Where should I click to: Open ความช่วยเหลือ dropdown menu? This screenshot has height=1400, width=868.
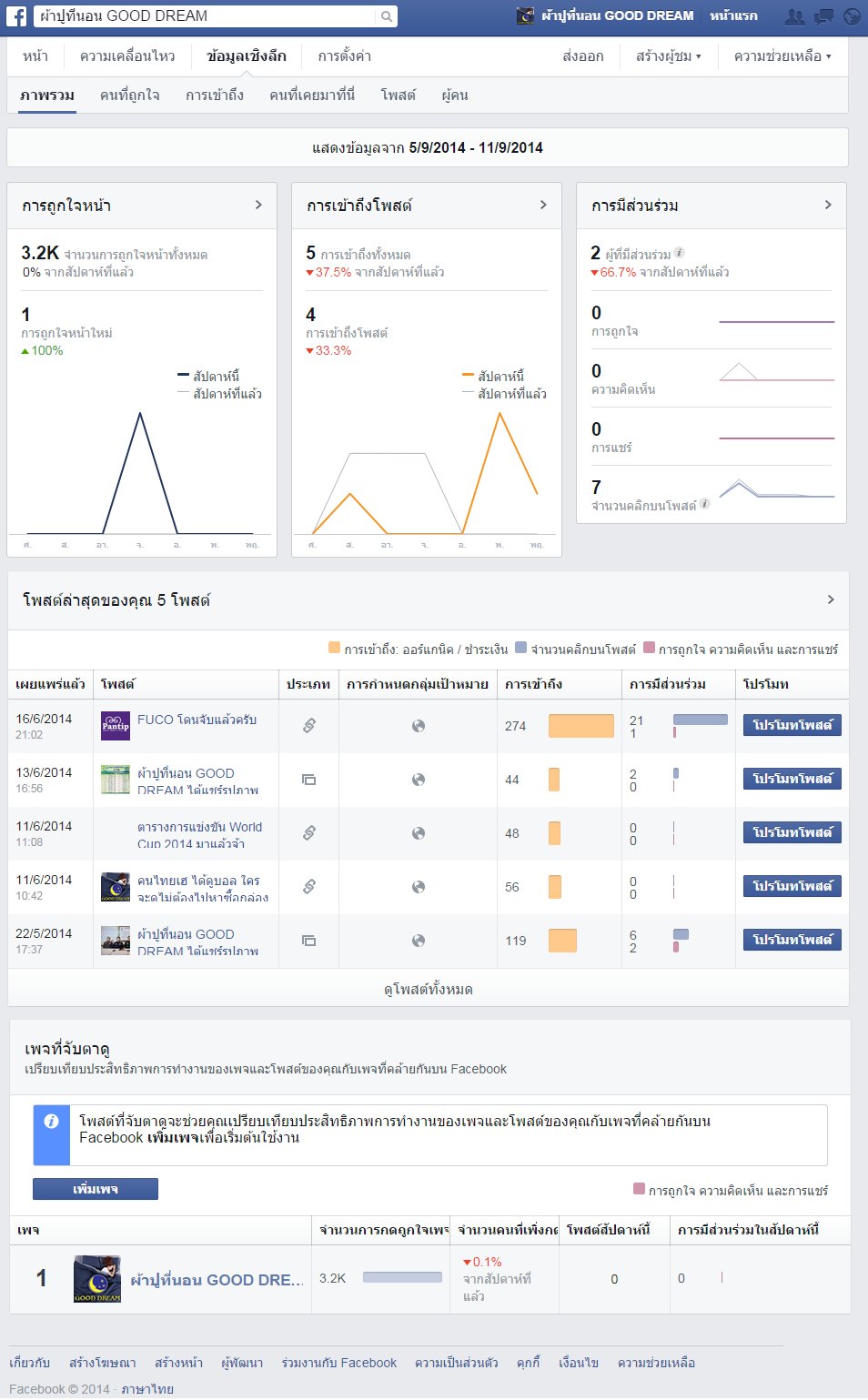point(782,56)
